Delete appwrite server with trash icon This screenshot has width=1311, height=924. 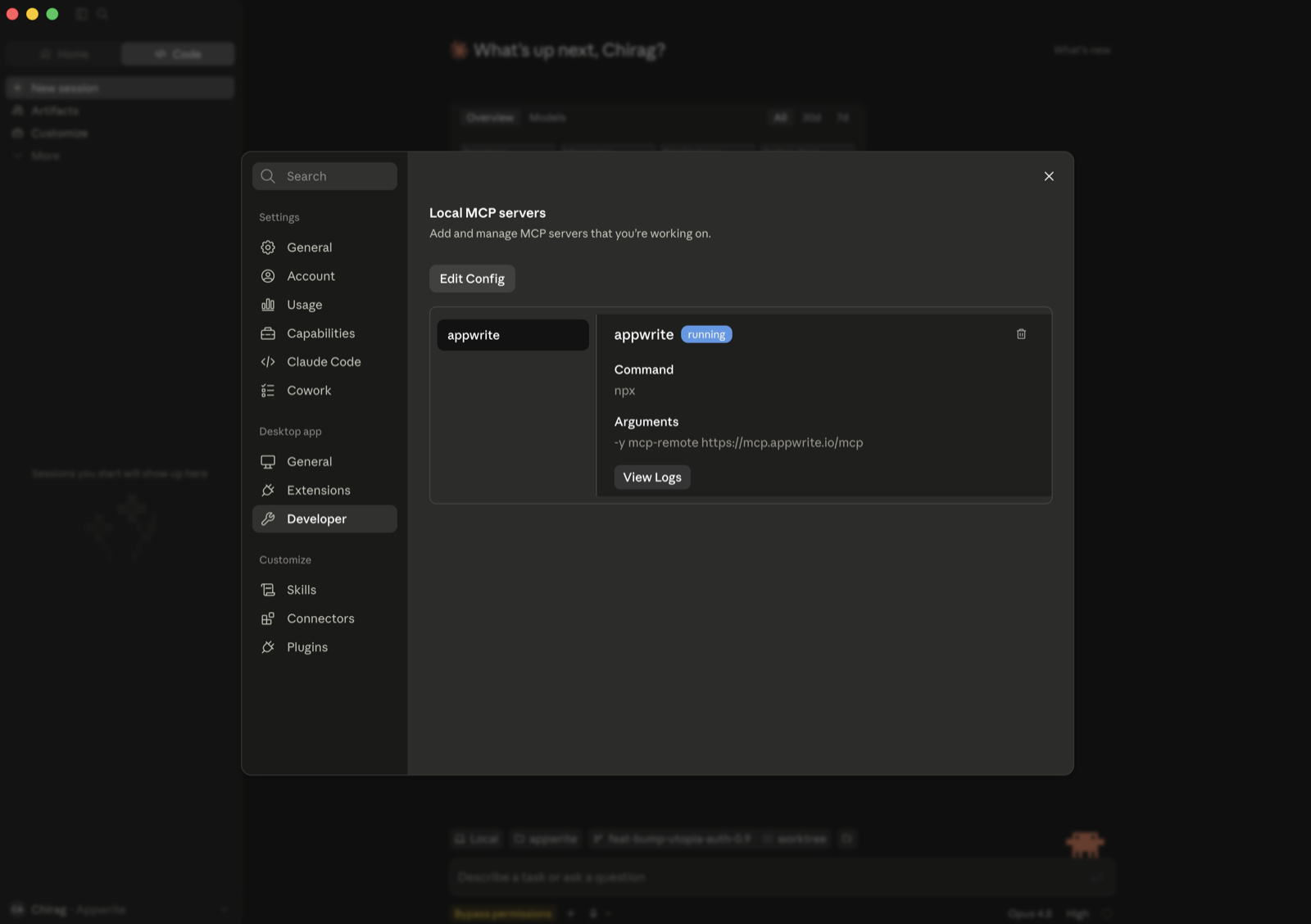click(1021, 334)
